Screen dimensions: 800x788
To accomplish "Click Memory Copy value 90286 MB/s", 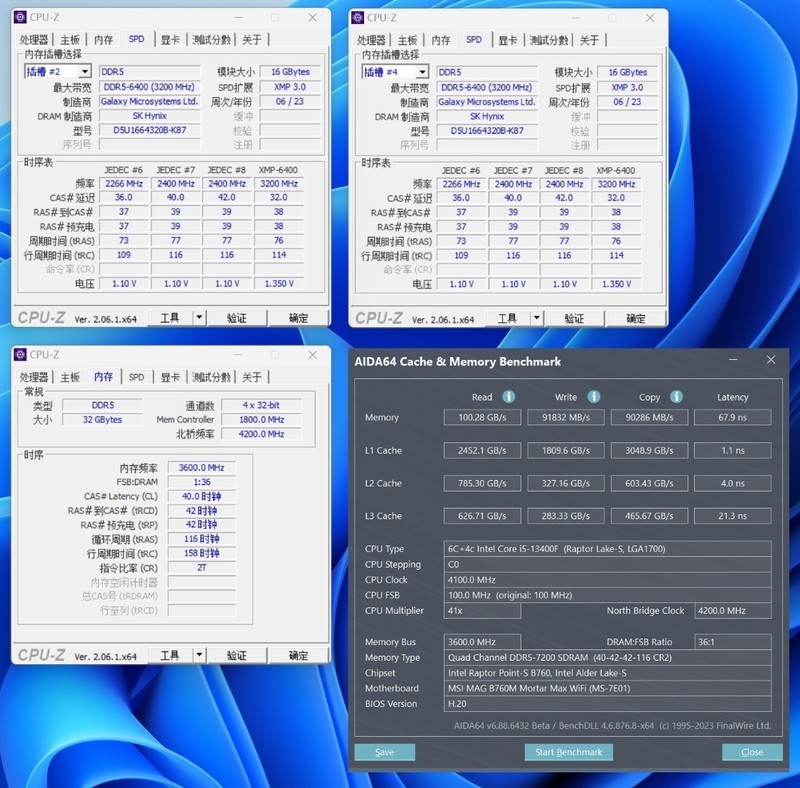I will coord(649,417).
